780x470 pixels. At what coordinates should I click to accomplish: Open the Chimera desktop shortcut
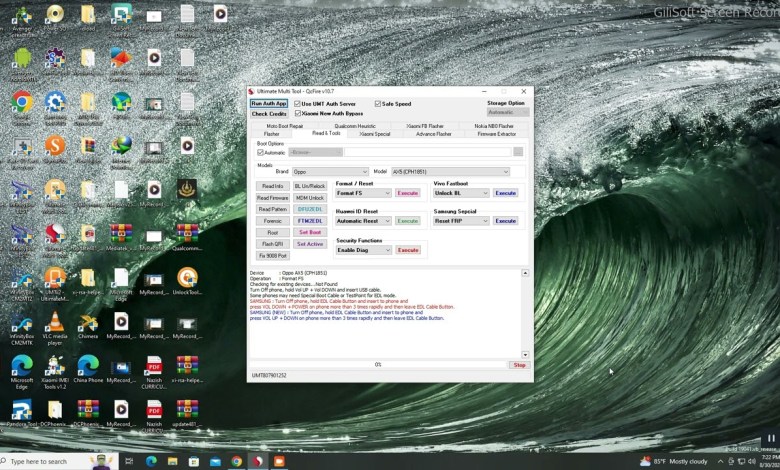pyautogui.click(x=88, y=325)
